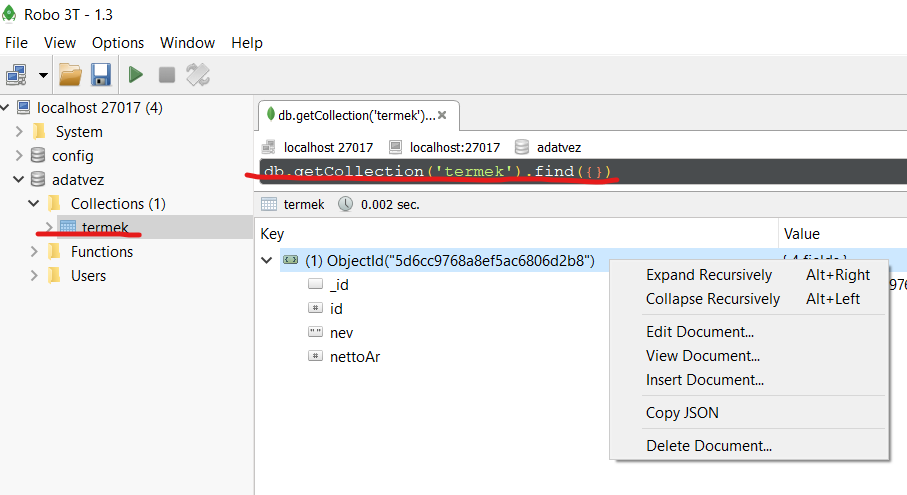907x495 pixels.
Task: Choose Edit Document... from context menu
Action: (749, 332)
